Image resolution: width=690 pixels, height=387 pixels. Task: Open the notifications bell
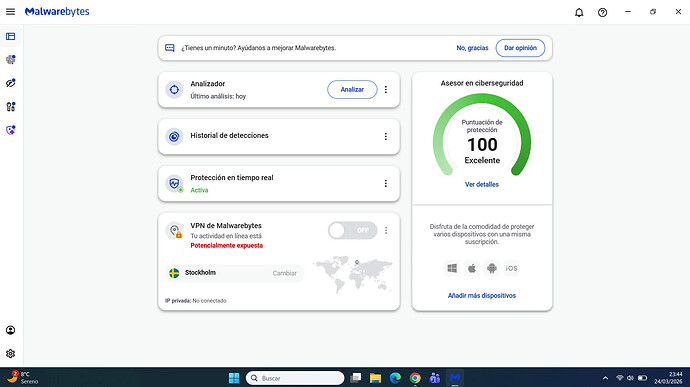click(x=579, y=12)
